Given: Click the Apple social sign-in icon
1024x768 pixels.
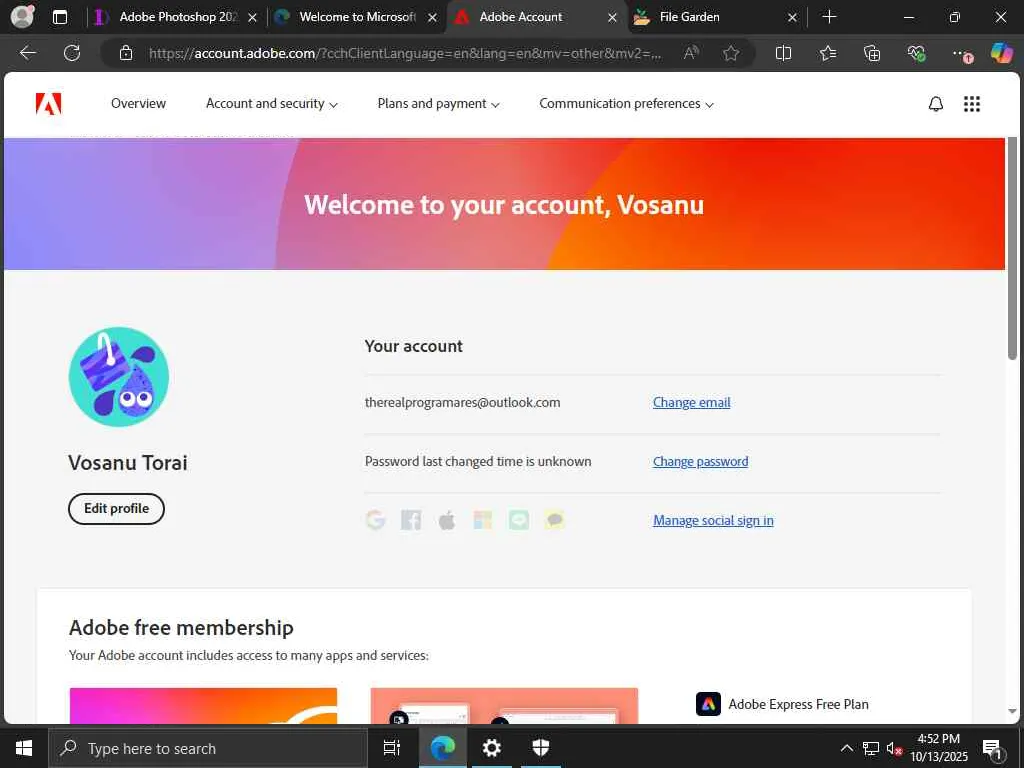Looking at the screenshot, I should [x=447, y=520].
